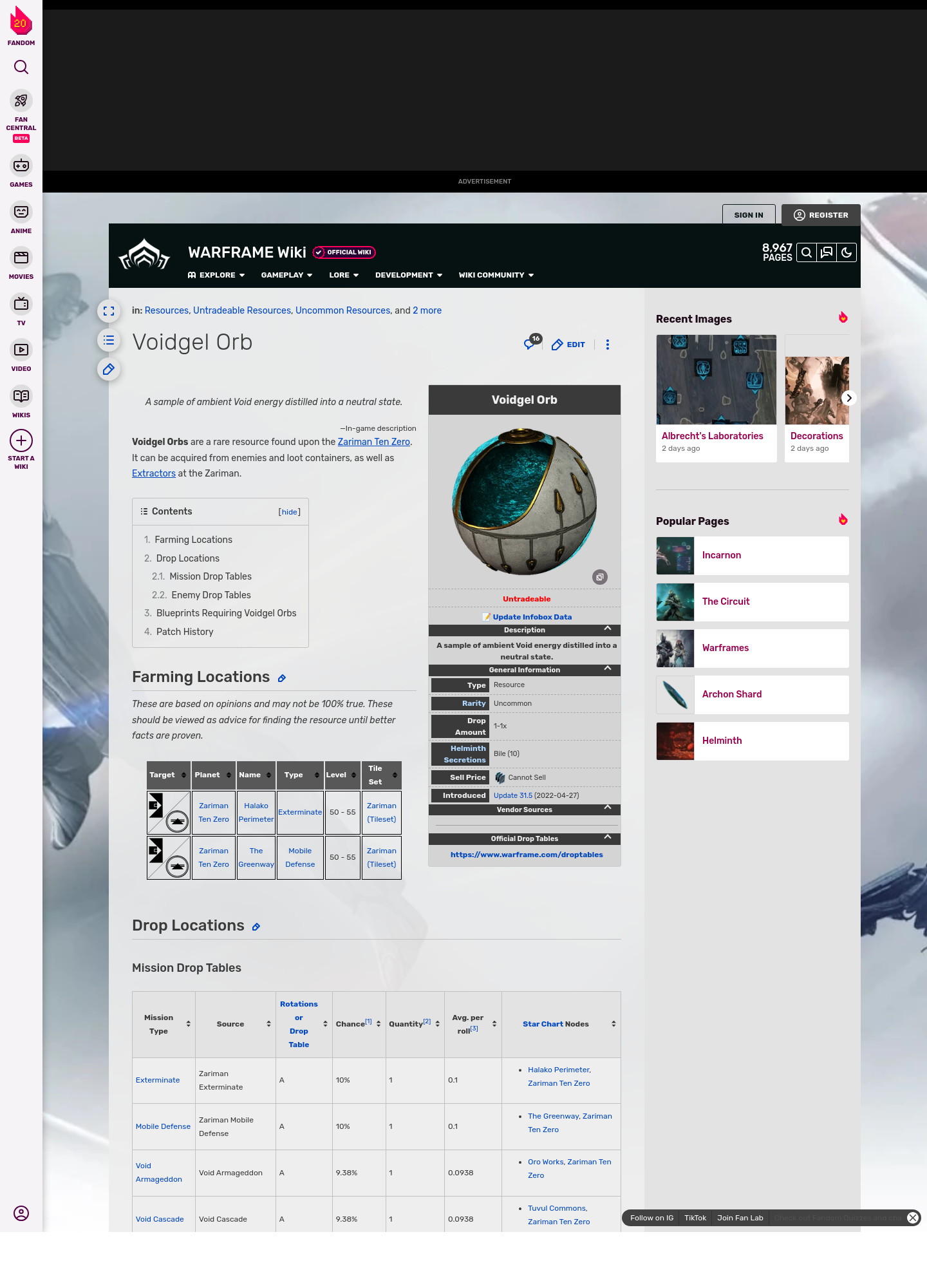
Task: Open the Extractors link
Action: [x=154, y=473]
